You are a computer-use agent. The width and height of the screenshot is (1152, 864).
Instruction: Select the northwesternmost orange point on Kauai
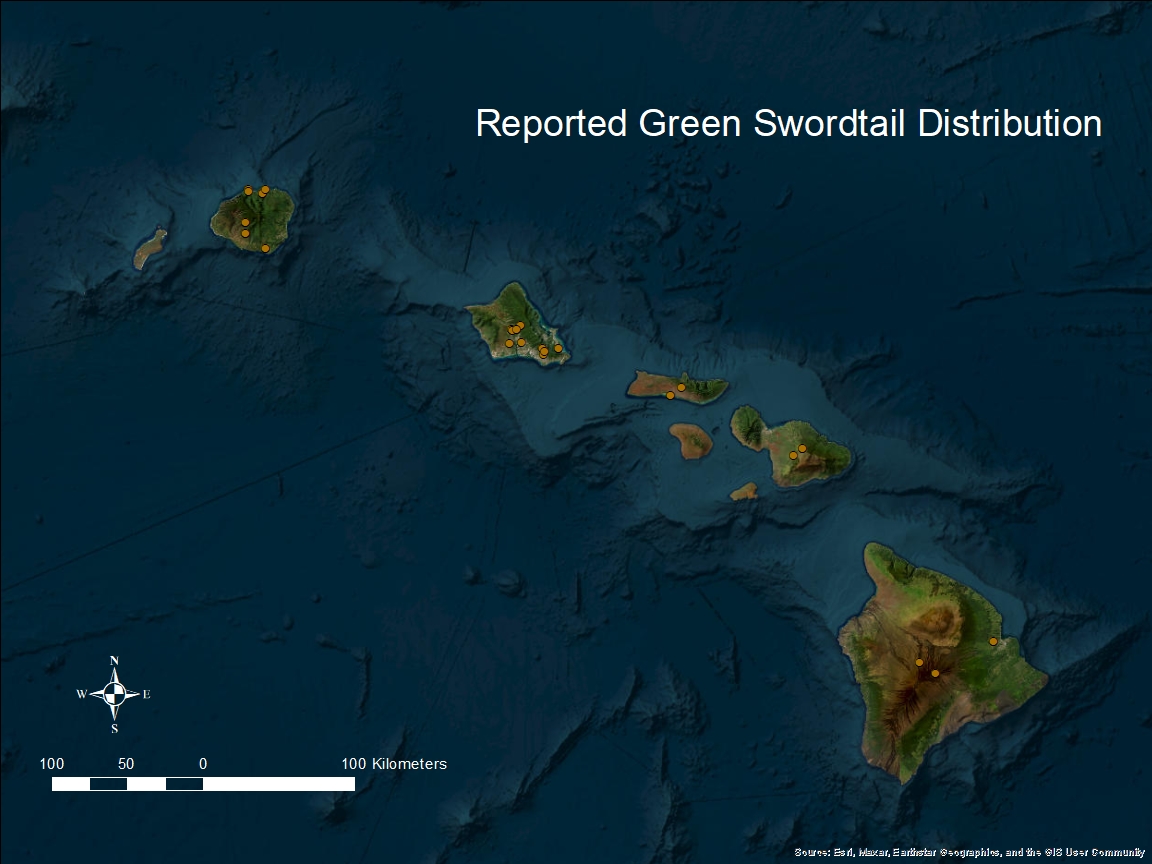pos(248,191)
